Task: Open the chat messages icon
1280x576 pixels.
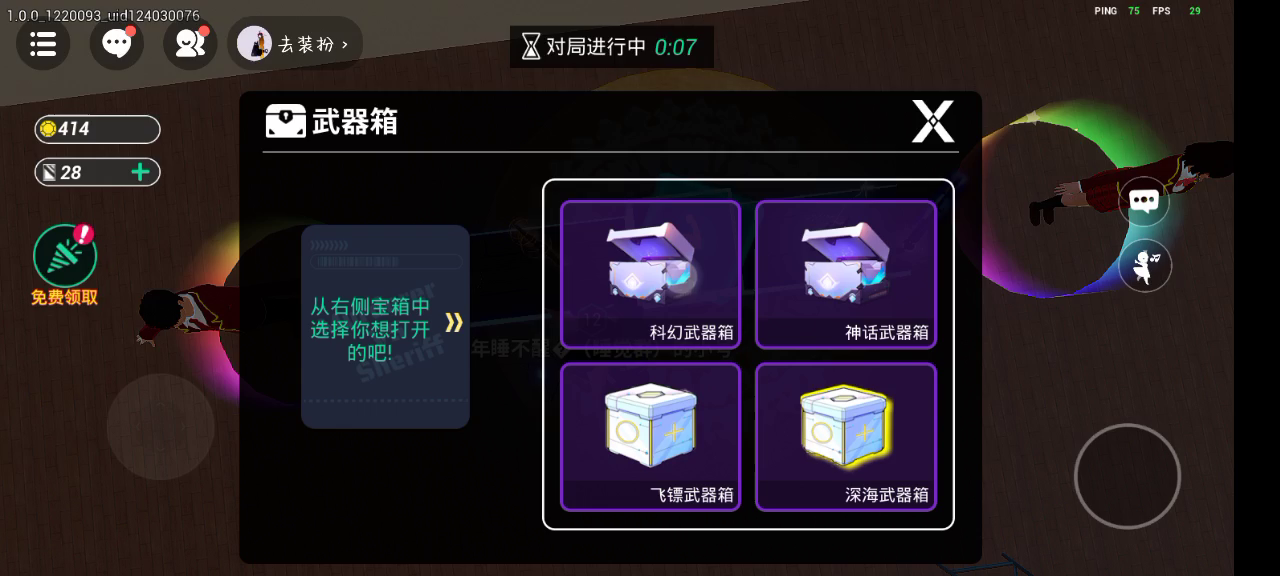Action: coord(117,44)
